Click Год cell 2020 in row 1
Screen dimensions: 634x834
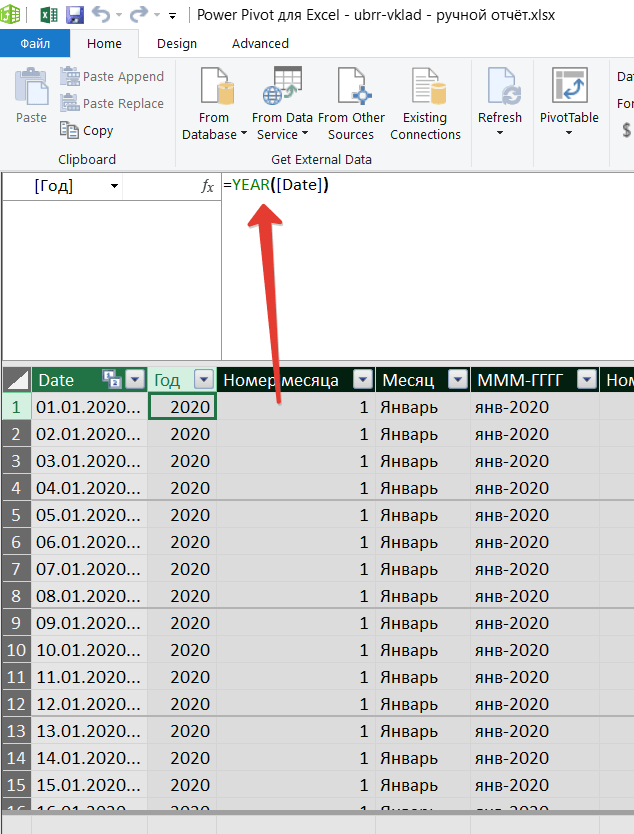pyautogui.click(x=182, y=407)
